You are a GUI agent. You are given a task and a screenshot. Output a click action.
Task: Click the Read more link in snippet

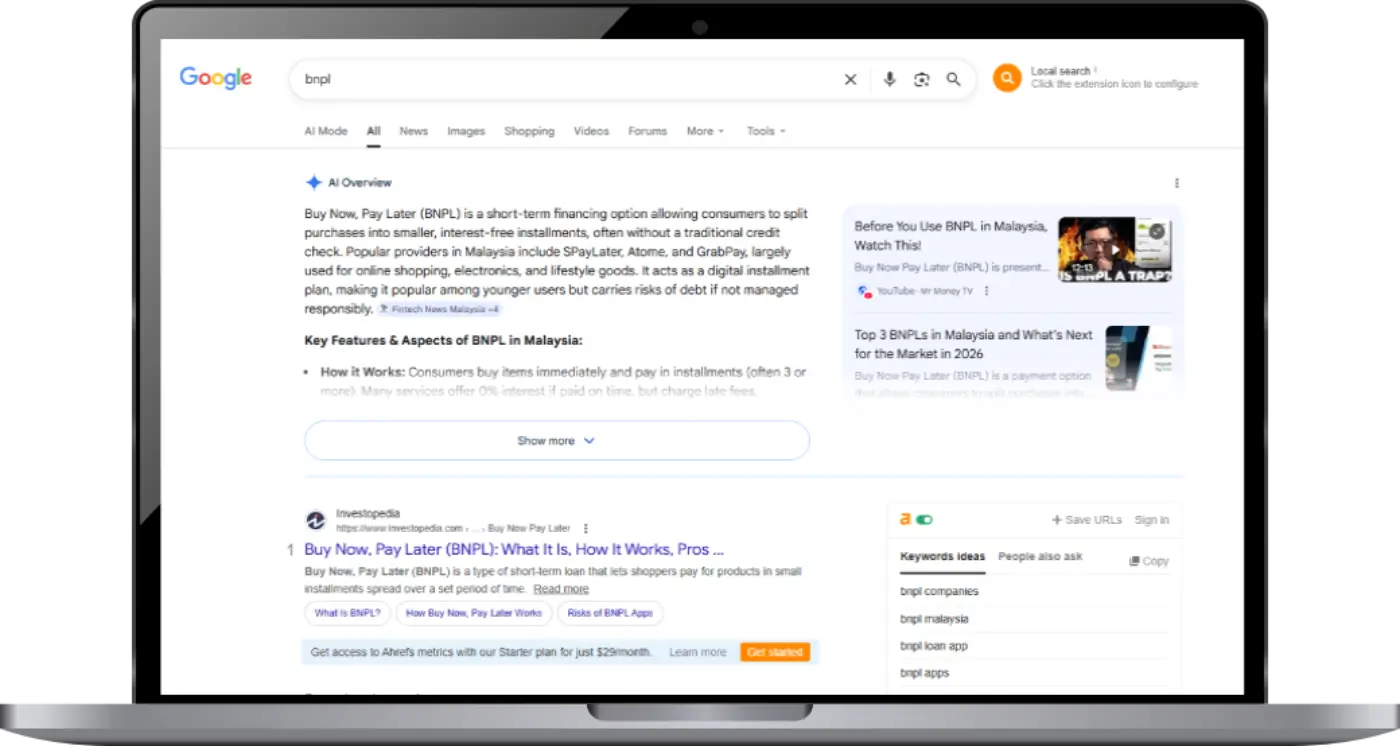click(561, 589)
